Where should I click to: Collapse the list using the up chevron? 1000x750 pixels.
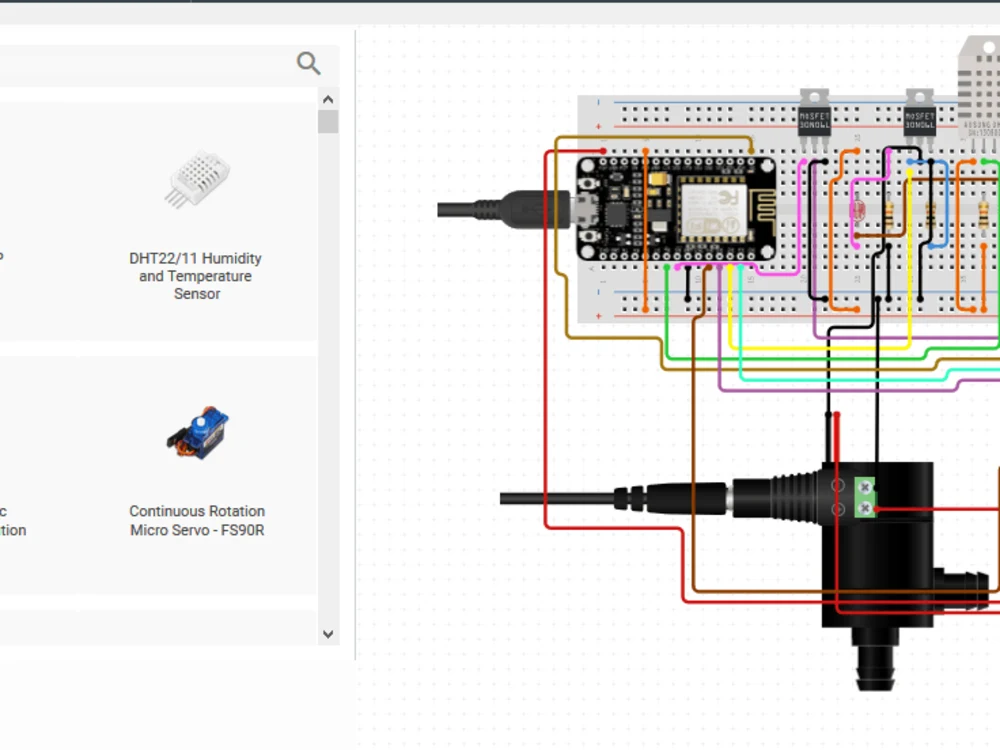tap(328, 98)
